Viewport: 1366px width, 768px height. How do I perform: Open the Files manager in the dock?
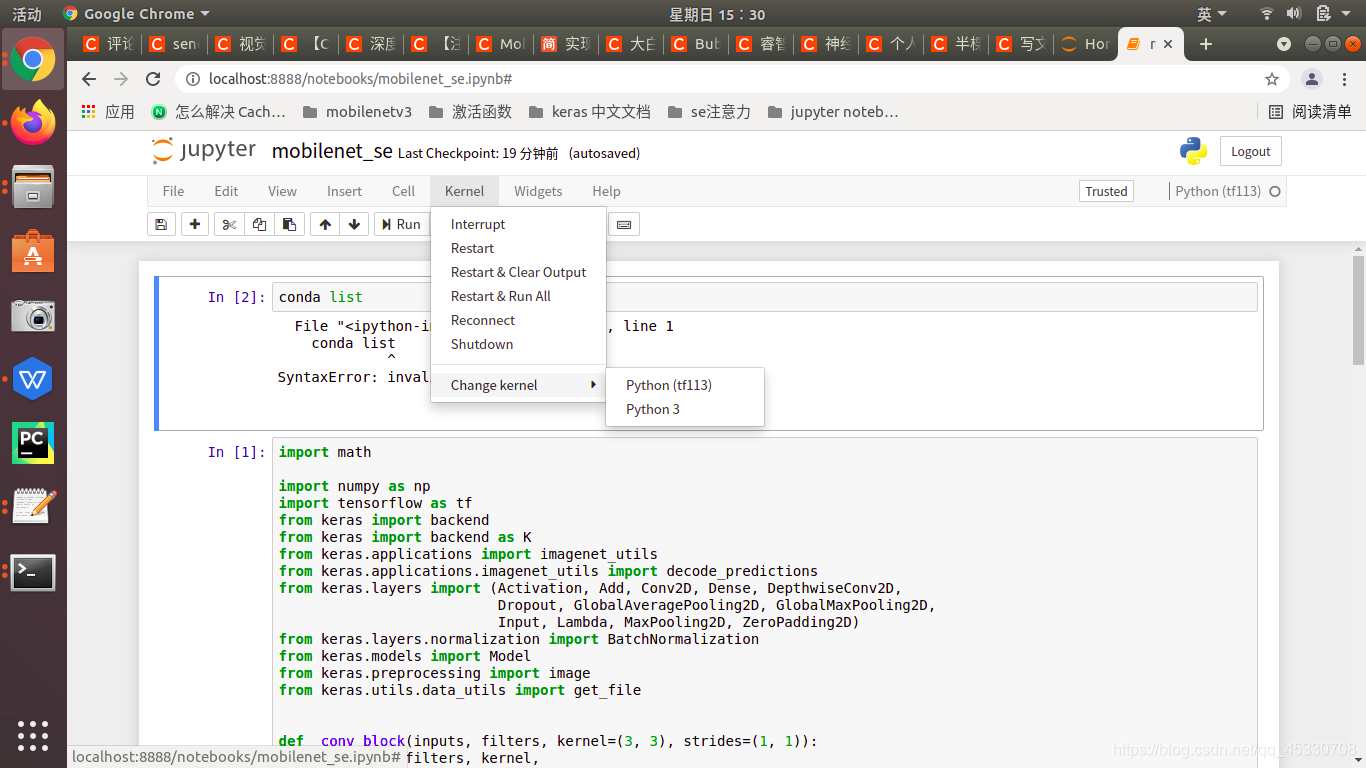point(33,188)
